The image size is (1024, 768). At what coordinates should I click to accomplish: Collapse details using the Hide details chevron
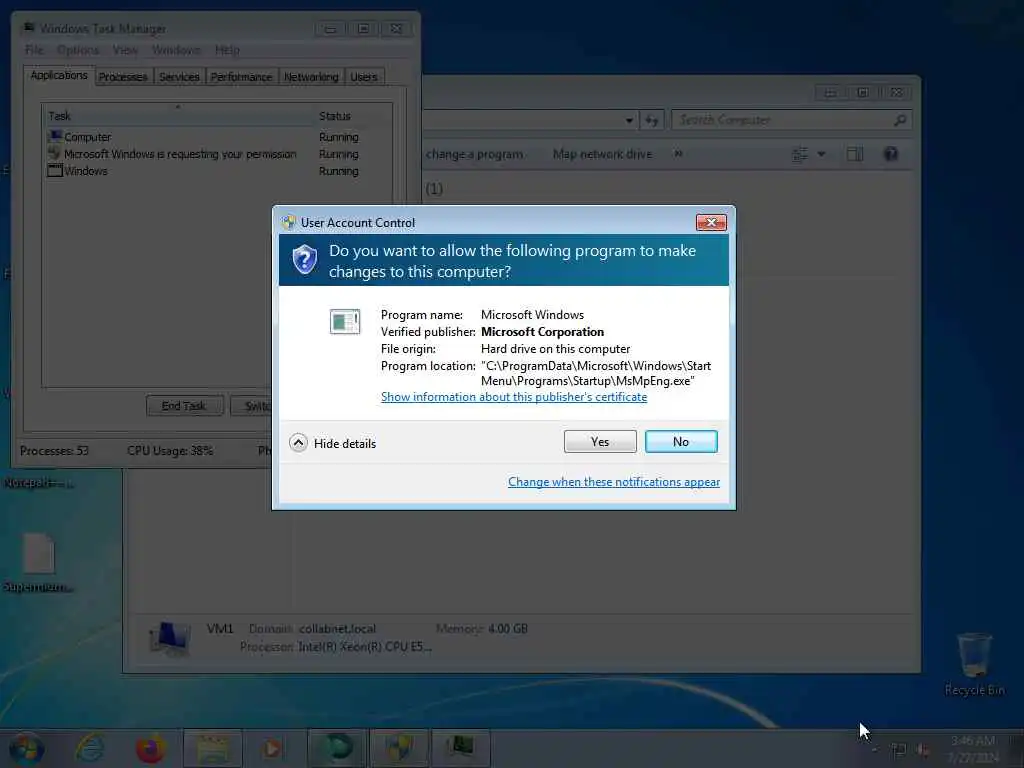coord(298,443)
